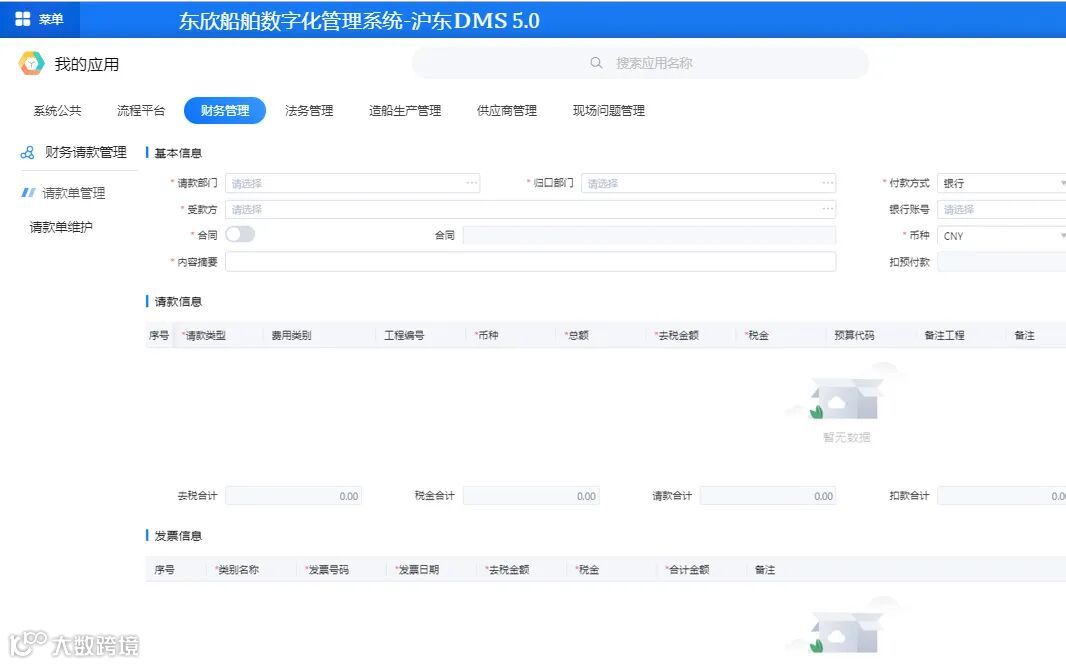Click the 发票日期 column header

418,570
